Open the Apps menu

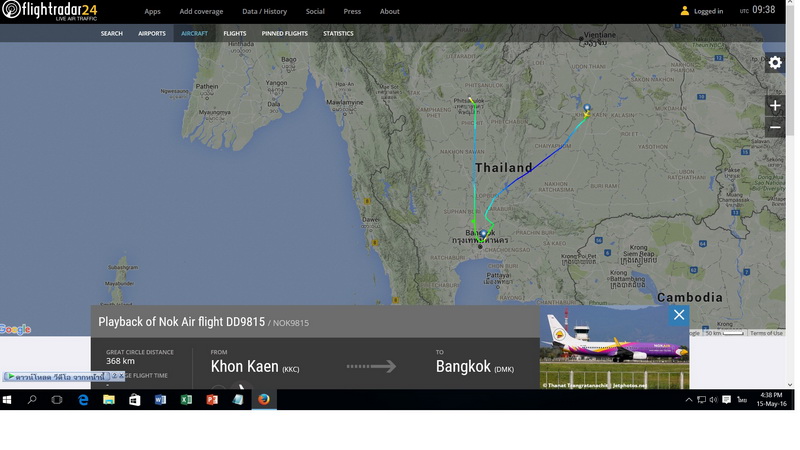click(x=152, y=11)
